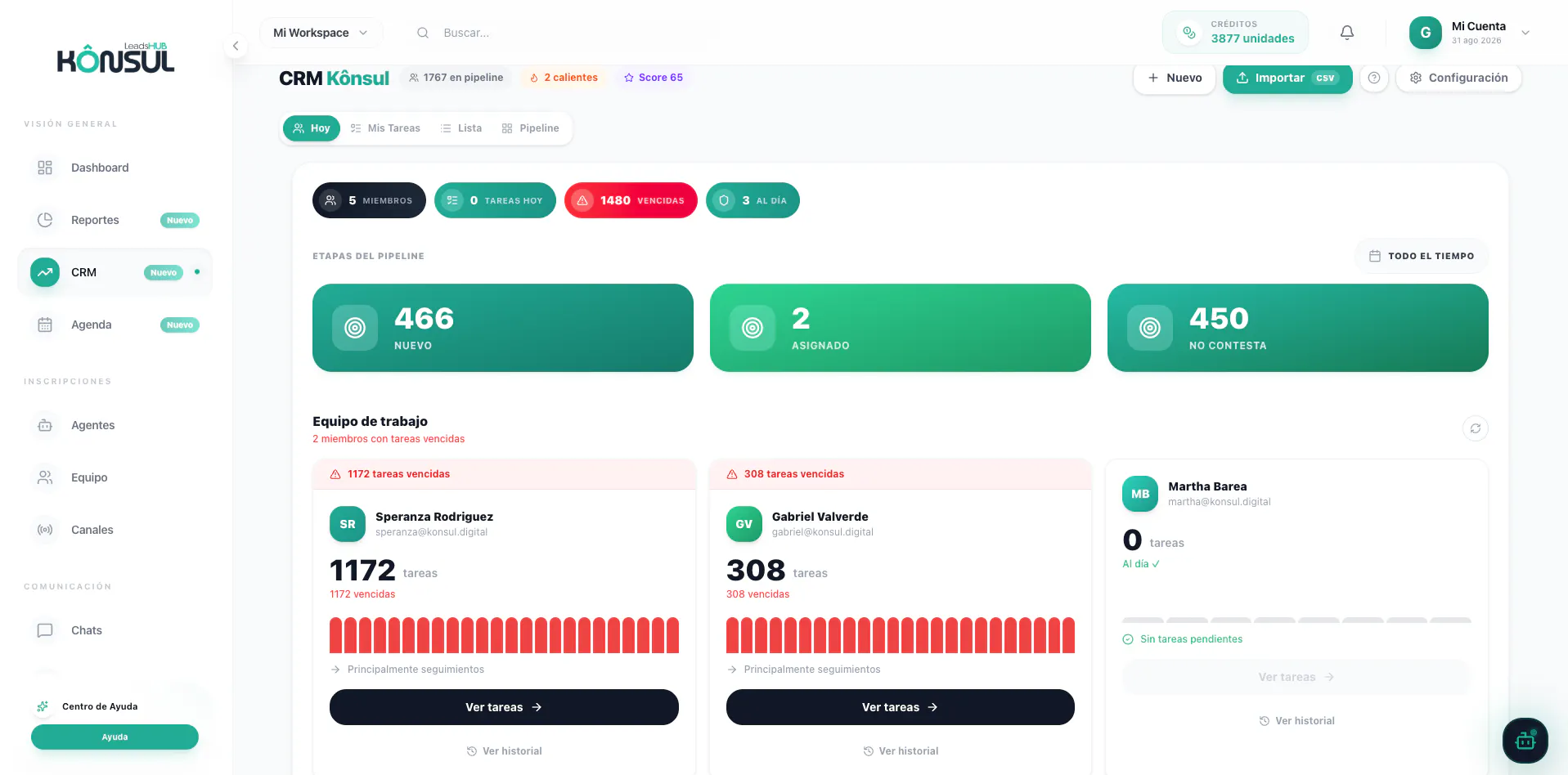Open Reportes in the sidebar
1568x775 pixels.
click(x=115, y=220)
